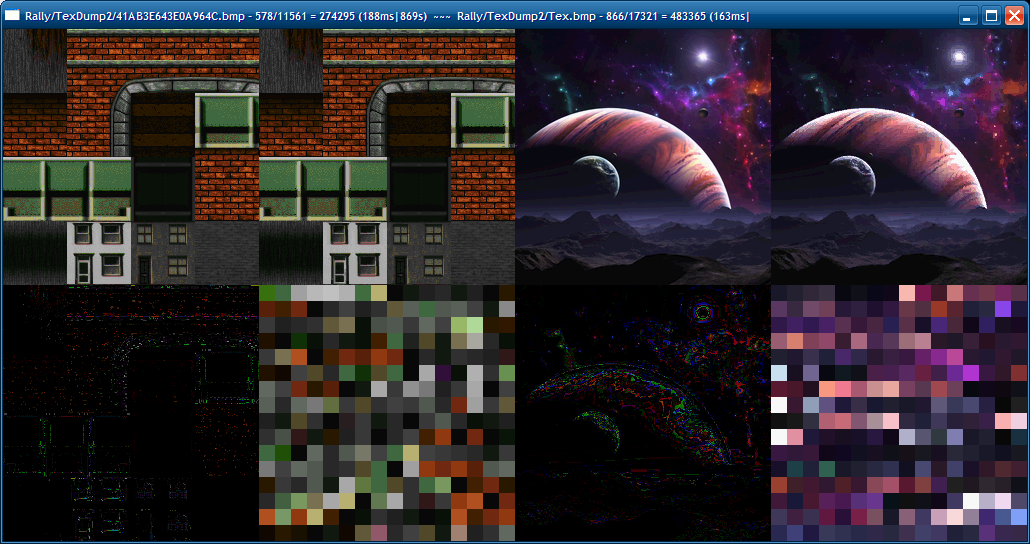Minimize the texture comparison window

(966, 16)
